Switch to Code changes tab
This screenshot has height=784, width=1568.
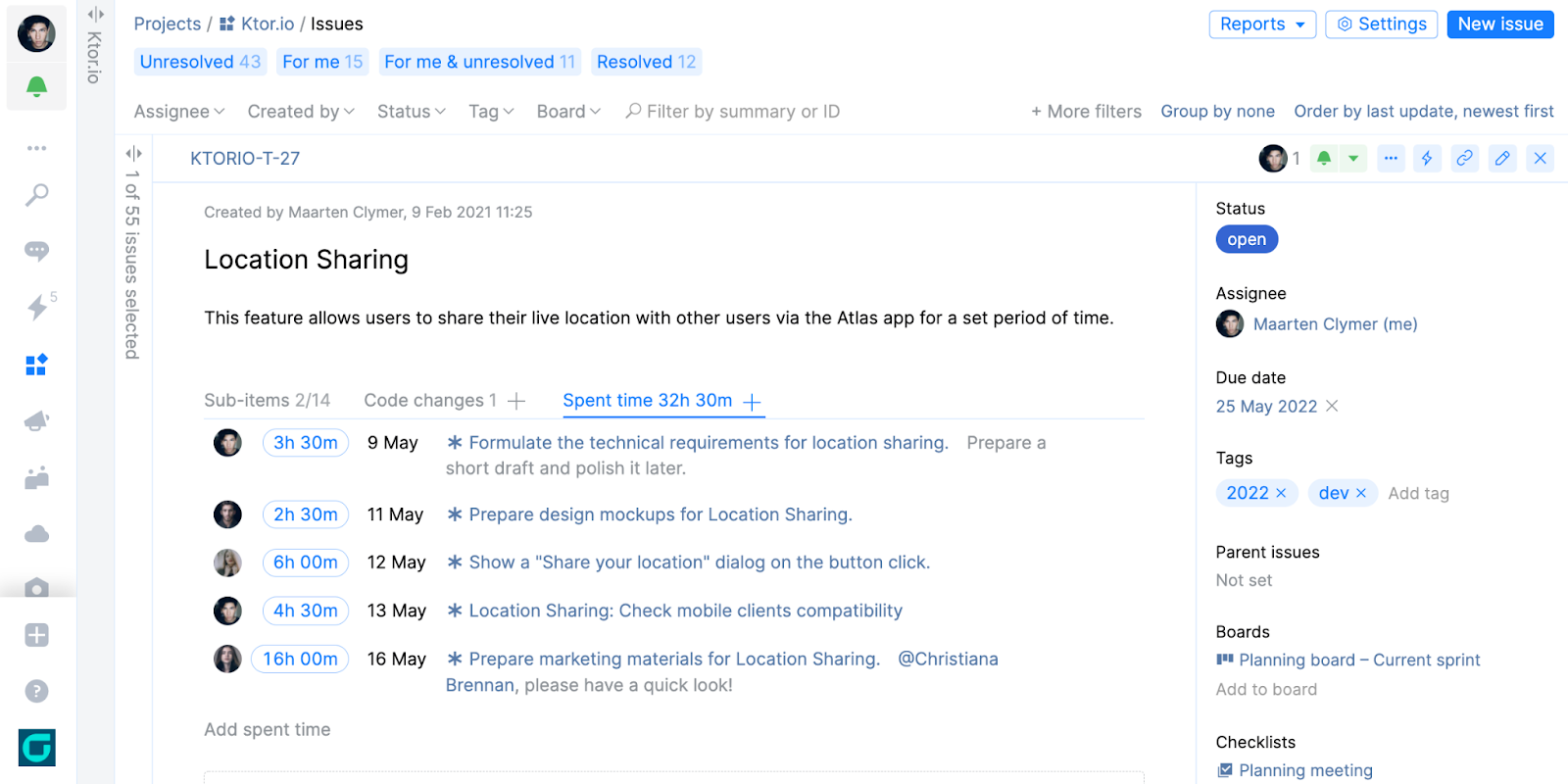[x=430, y=400]
